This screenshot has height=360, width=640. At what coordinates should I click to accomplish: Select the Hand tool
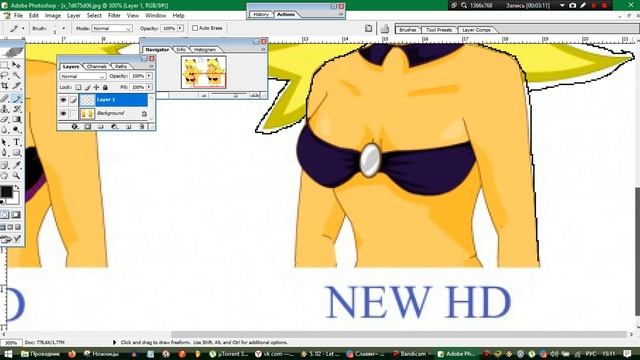[x=4, y=176]
